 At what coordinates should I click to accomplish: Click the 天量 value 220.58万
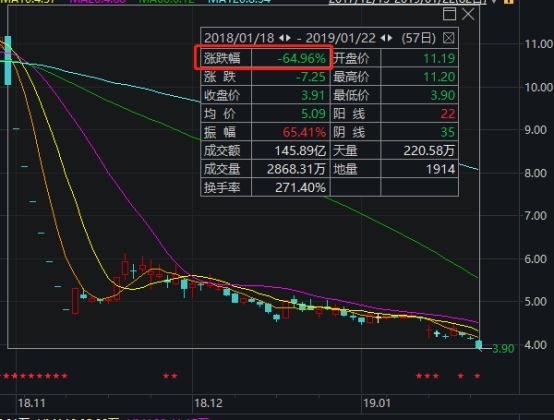point(429,151)
